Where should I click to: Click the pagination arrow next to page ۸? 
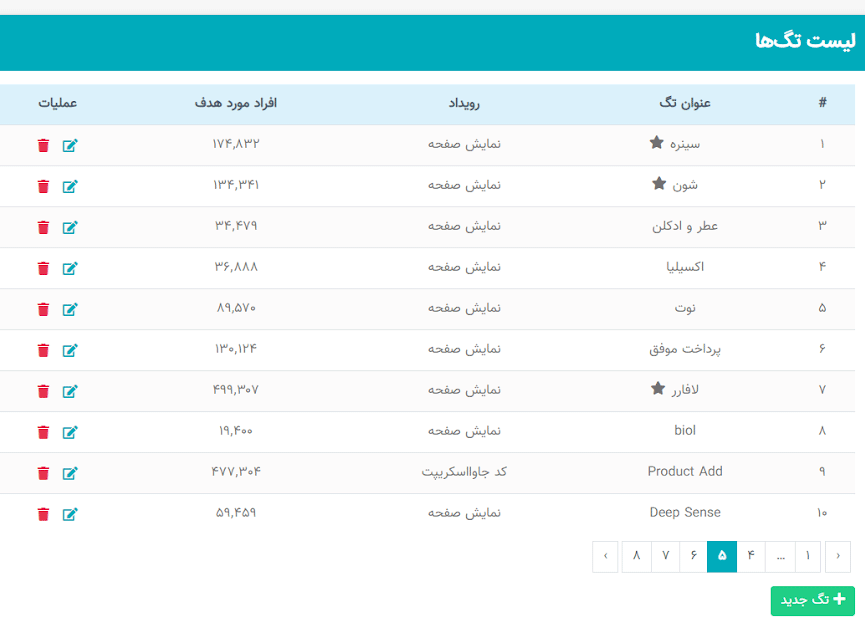coord(605,556)
